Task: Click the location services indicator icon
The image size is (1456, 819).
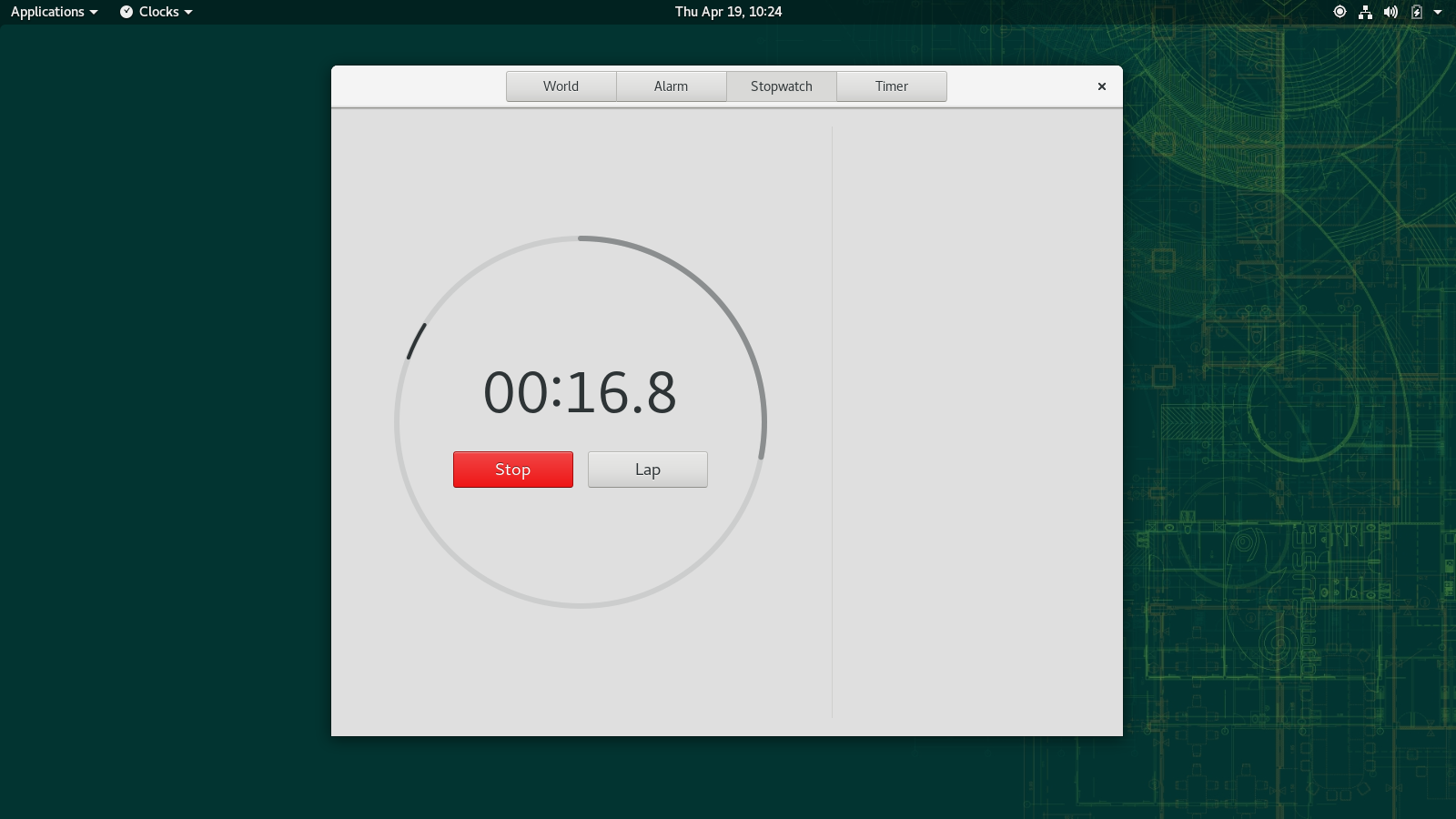Action: click(x=1340, y=12)
